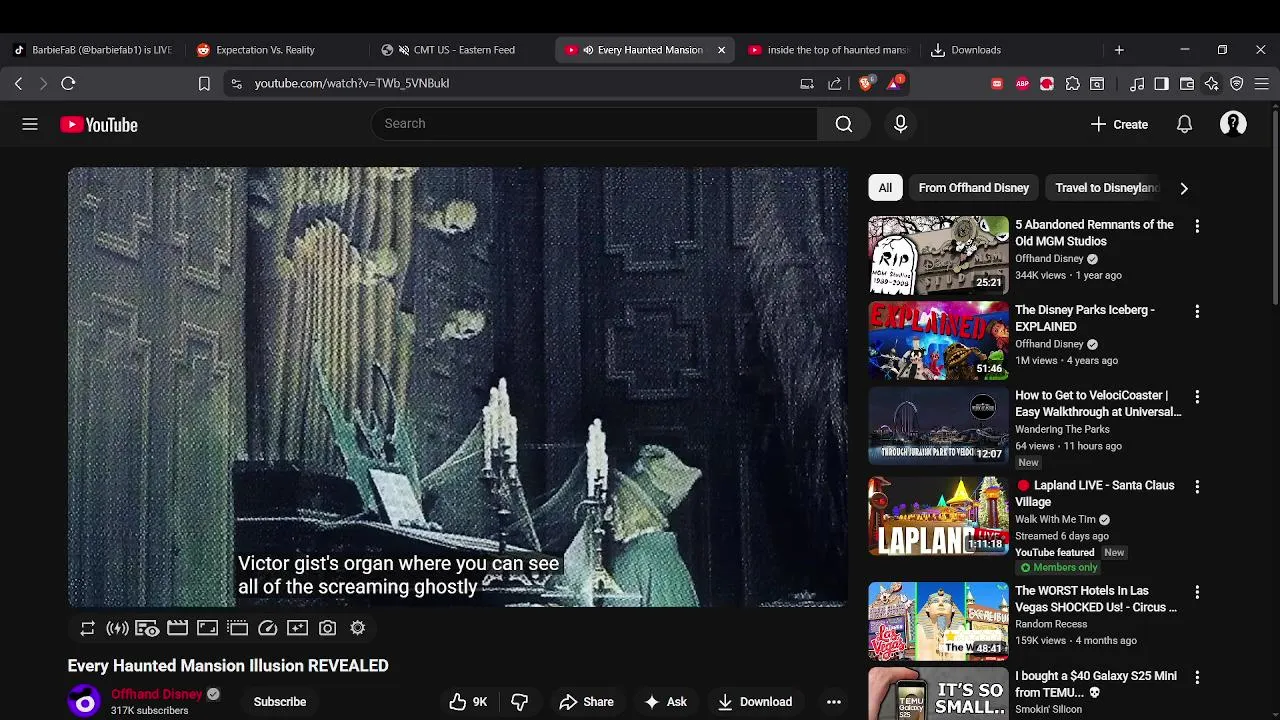
Task: Click the Subscribe button
Action: click(x=280, y=702)
